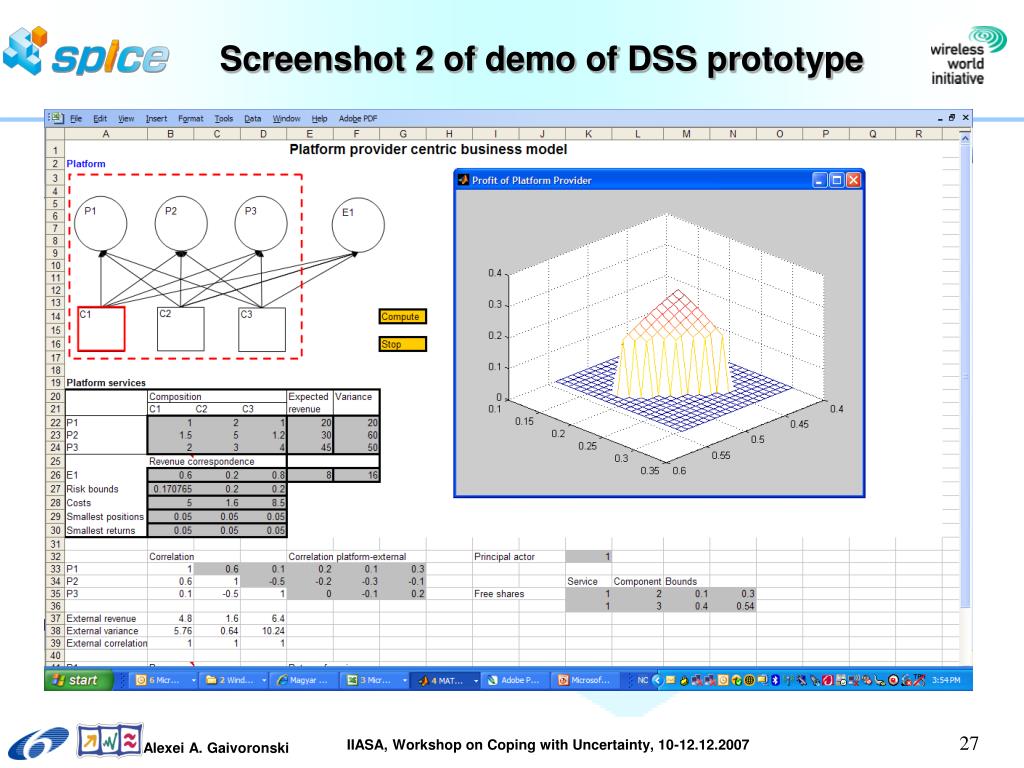Viewport: 1024px width, 768px height.
Task: Open the Edit menu
Action: [x=100, y=118]
